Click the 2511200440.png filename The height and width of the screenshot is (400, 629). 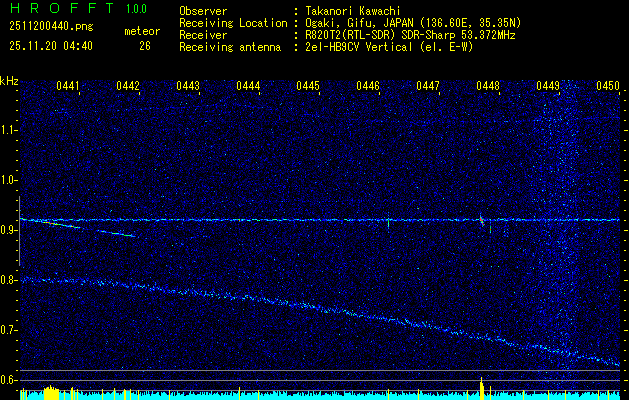[50, 27]
